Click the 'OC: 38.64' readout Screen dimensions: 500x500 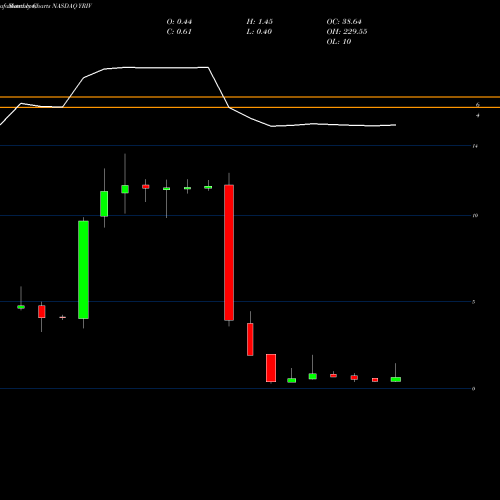pos(344,22)
